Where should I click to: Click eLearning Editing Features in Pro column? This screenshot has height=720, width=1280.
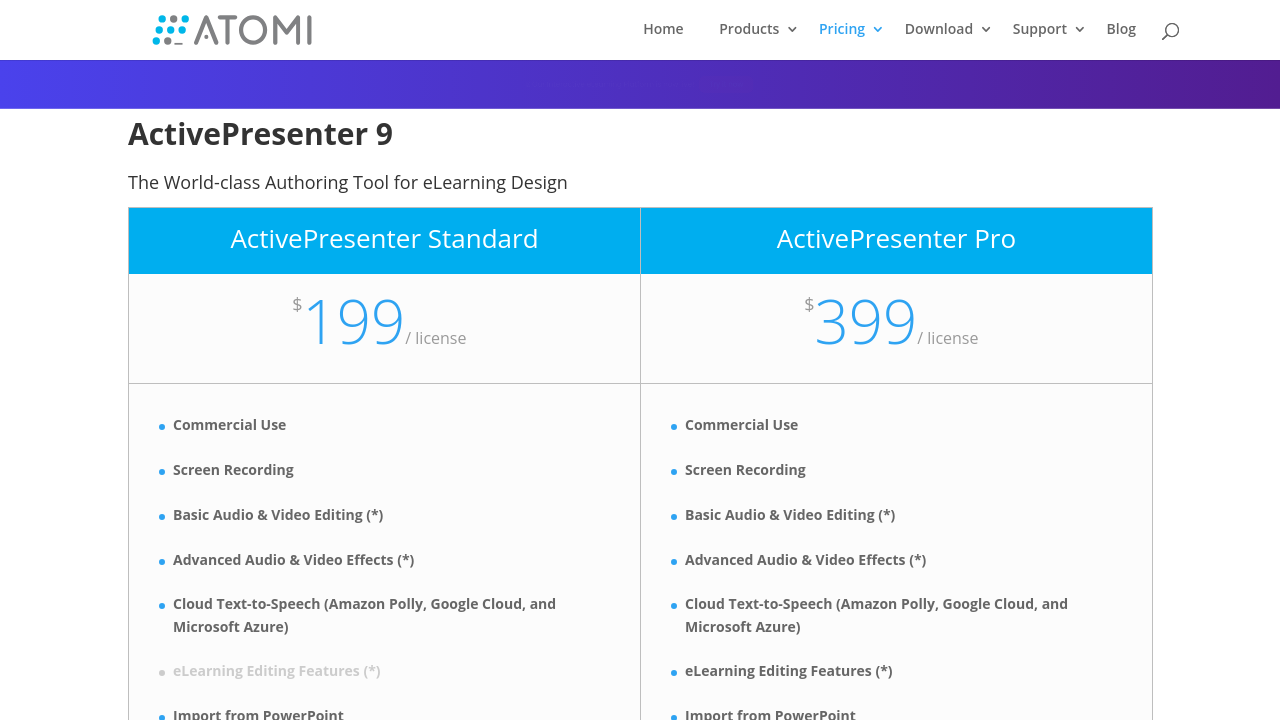coord(788,671)
